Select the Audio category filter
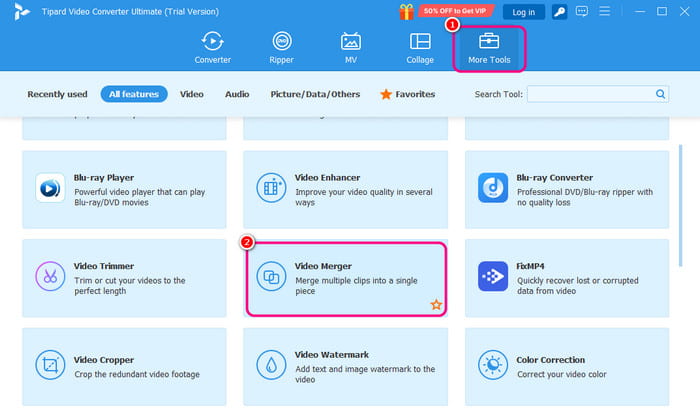This screenshot has height=408, width=700. pyautogui.click(x=237, y=94)
